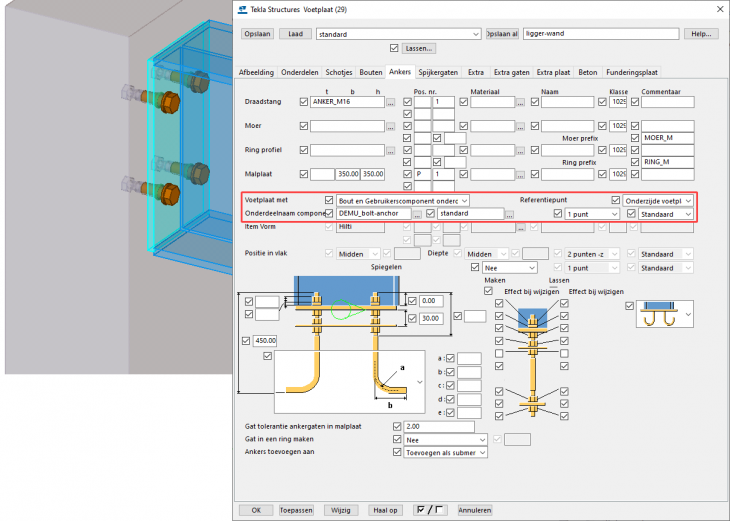This screenshot has height=521, width=730.
Task: Open highlighted Standaard dropdown
Action: click(666, 214)
